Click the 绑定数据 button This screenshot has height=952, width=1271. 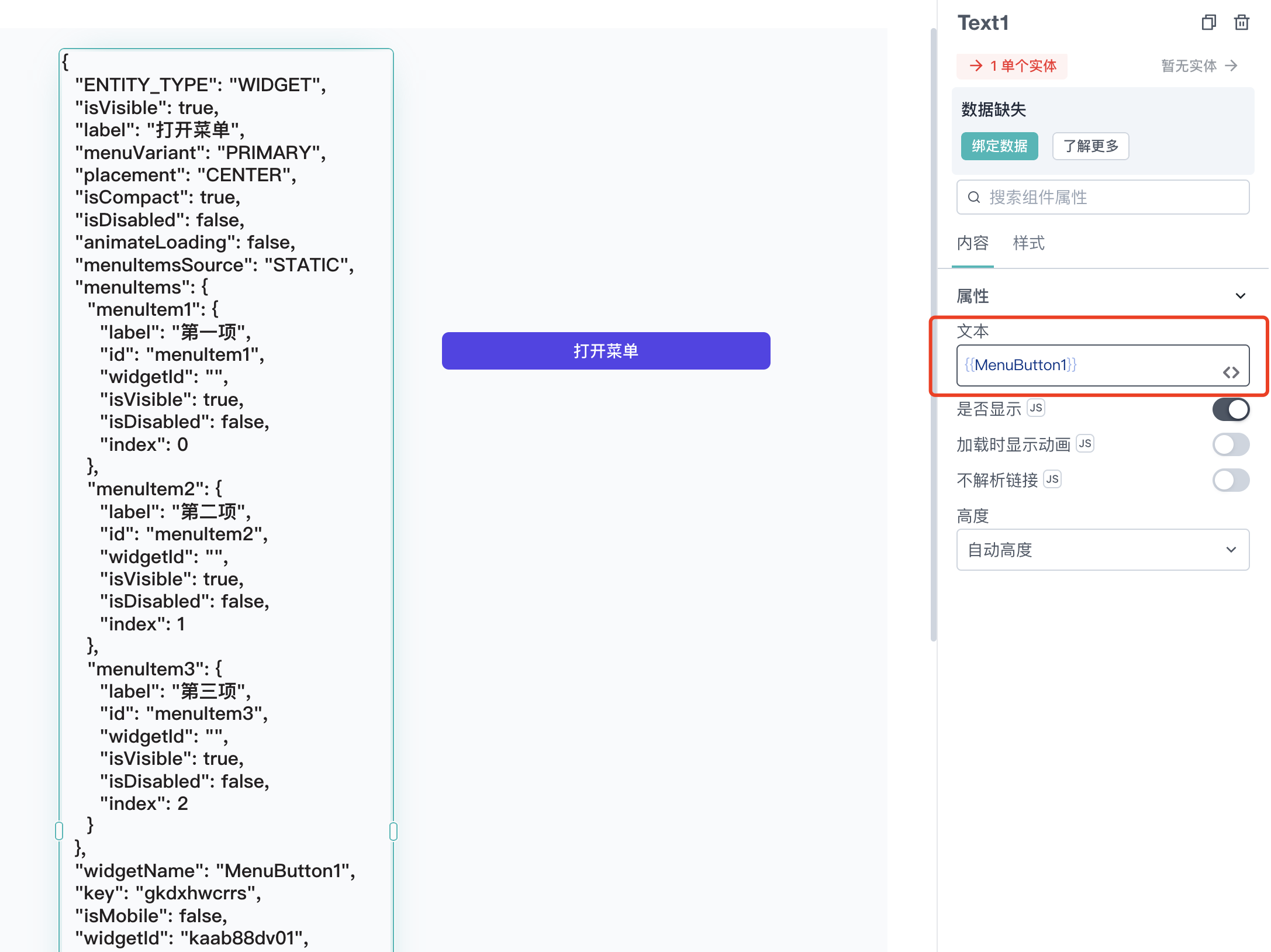click(999, 146)
